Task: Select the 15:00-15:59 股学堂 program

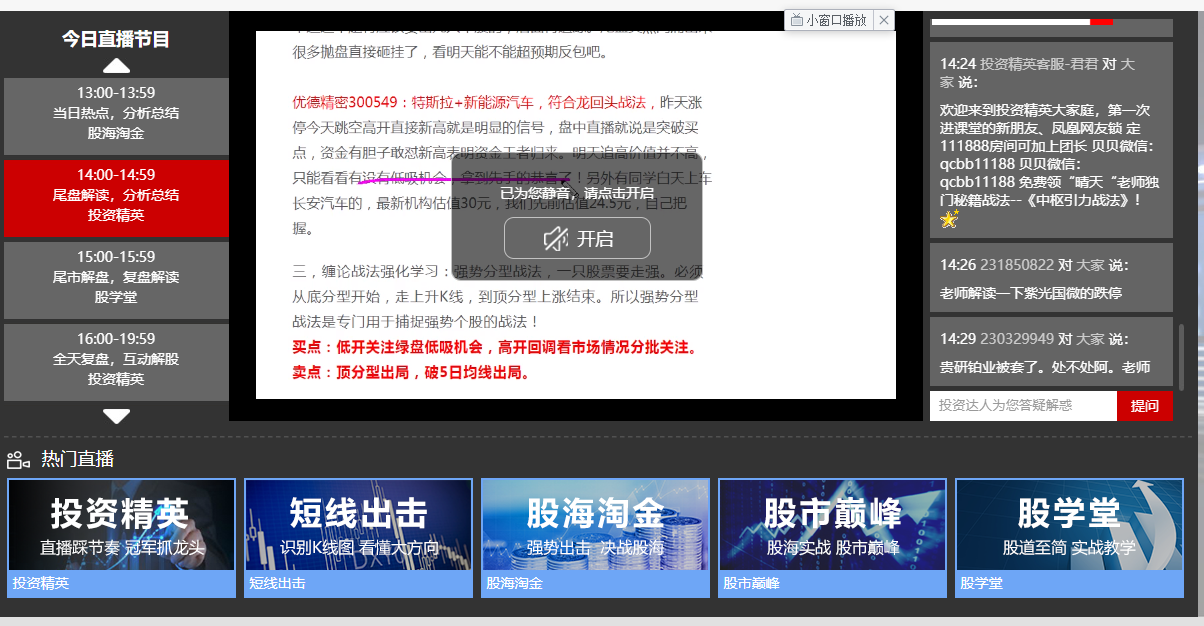Action: click(116, 277)
